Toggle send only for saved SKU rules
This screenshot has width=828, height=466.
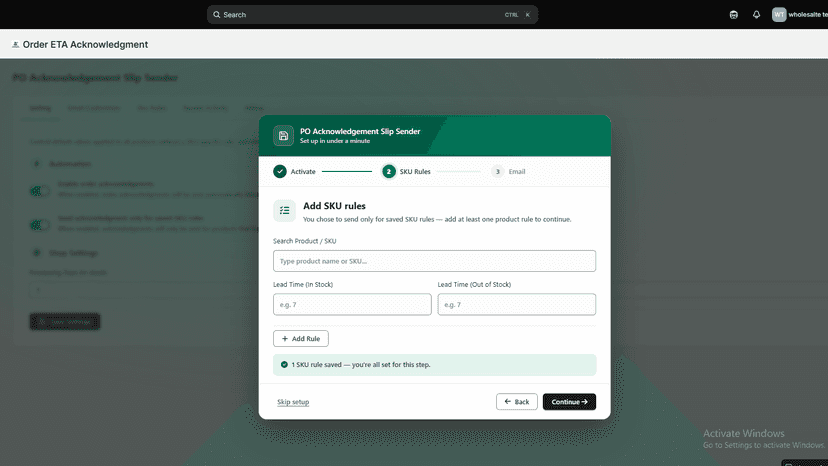coord(40,225)
